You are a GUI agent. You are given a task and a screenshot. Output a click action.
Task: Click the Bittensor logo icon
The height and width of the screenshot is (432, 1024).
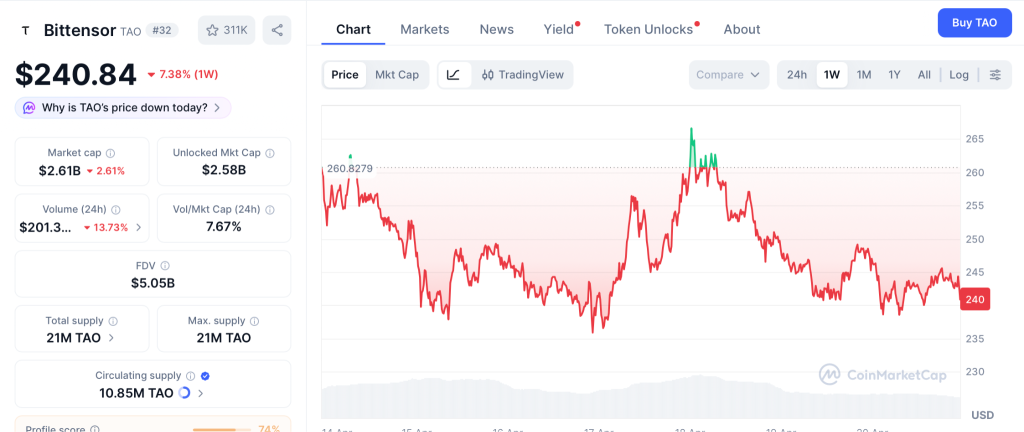[25, 30]
